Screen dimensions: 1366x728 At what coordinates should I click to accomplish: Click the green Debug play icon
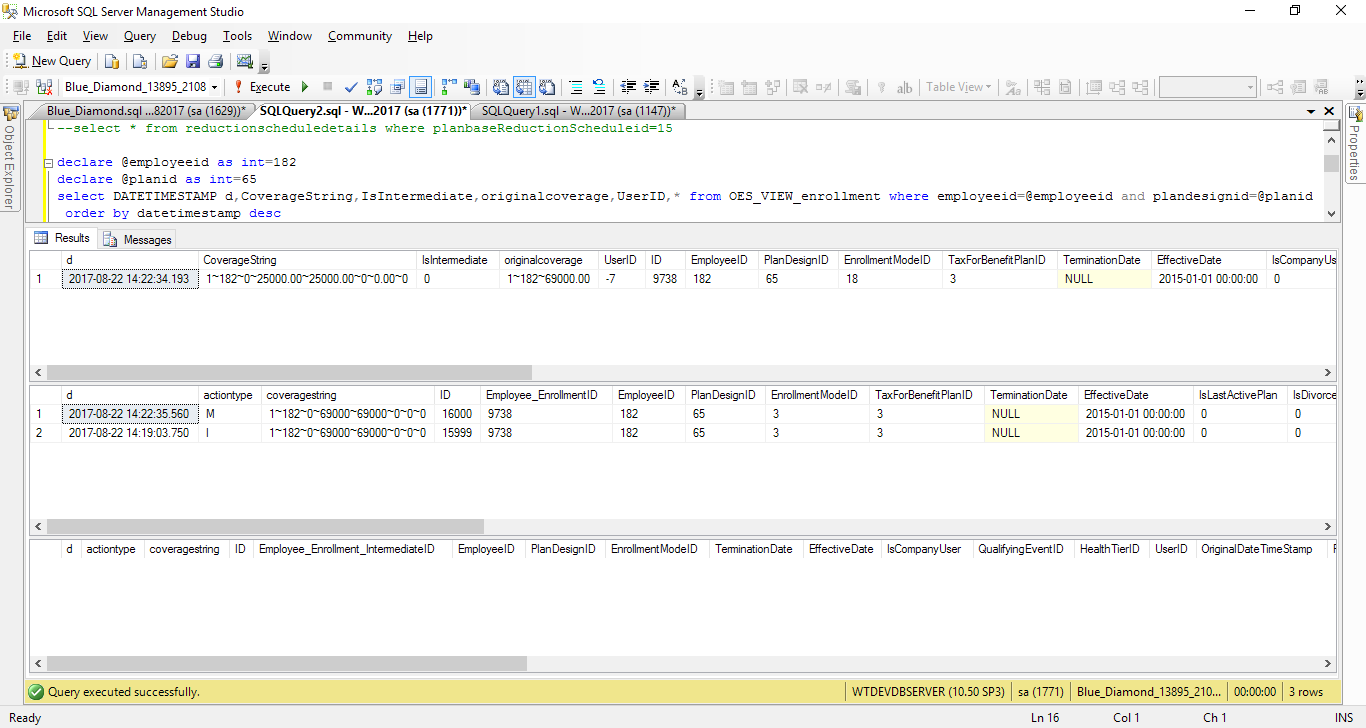coord(304,87)
